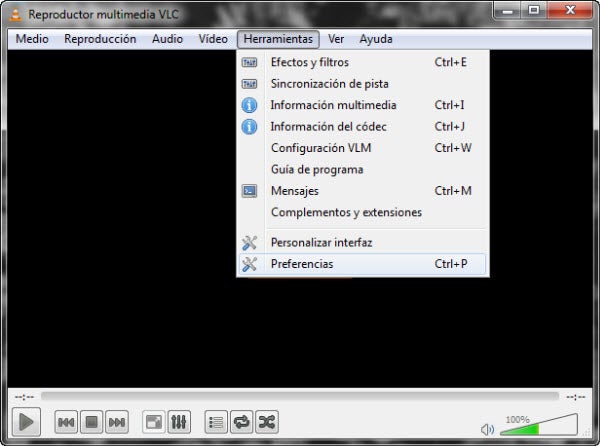Screen dimensions: 600x446
Task: Open the Audio menu
Action: point(167,40)
